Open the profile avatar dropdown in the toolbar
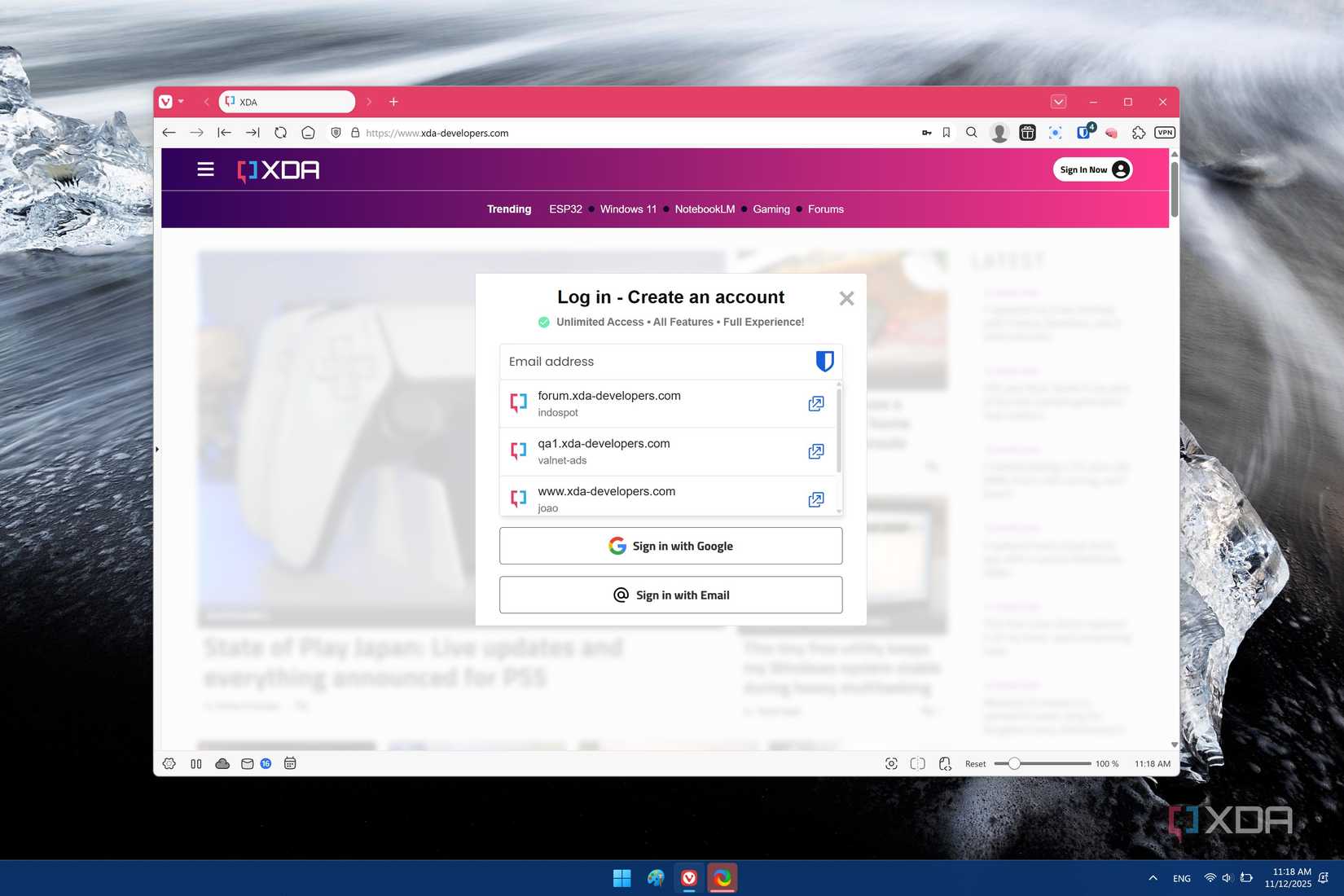 (1000, 132)
